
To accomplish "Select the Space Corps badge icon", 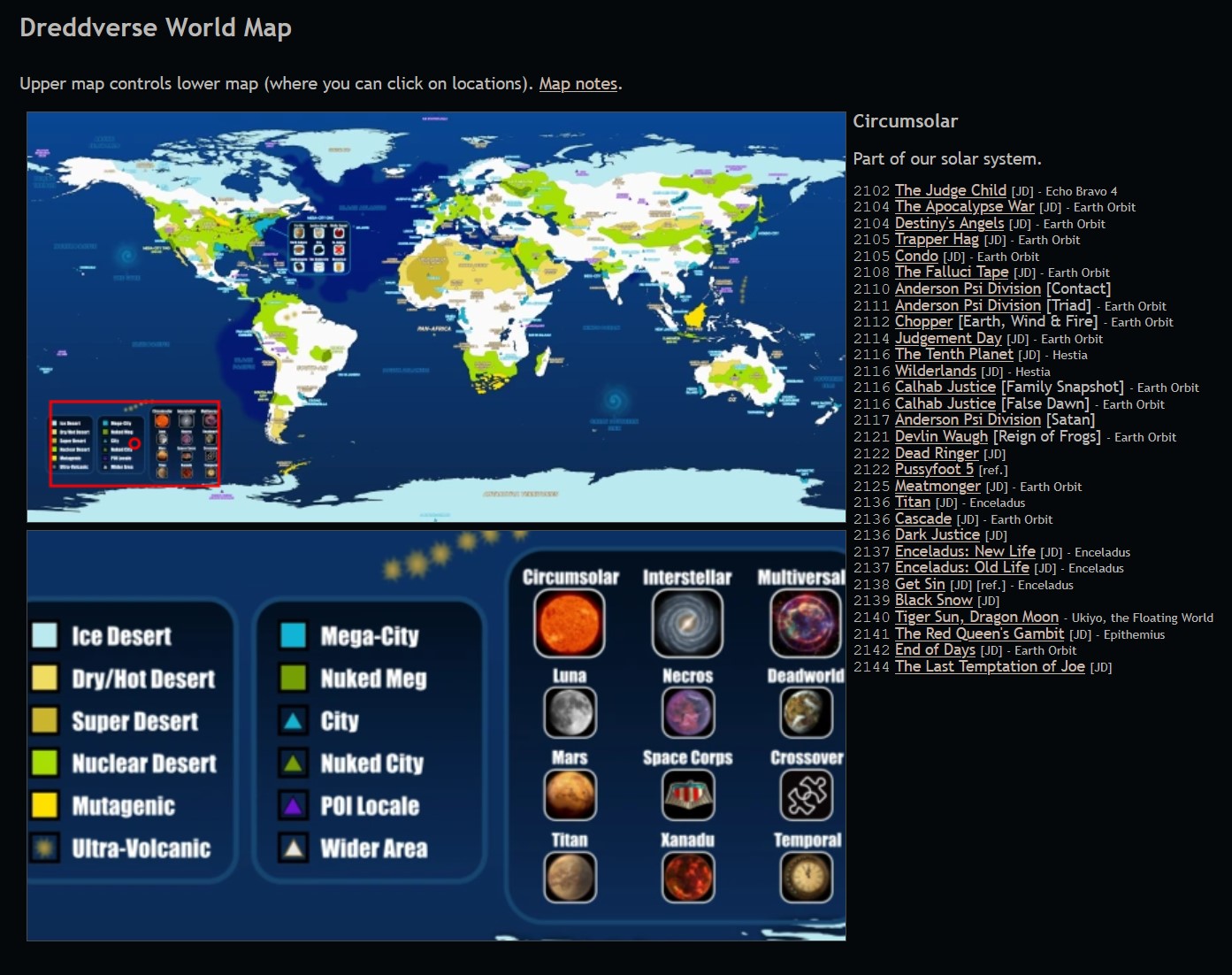I will point(687,795).
